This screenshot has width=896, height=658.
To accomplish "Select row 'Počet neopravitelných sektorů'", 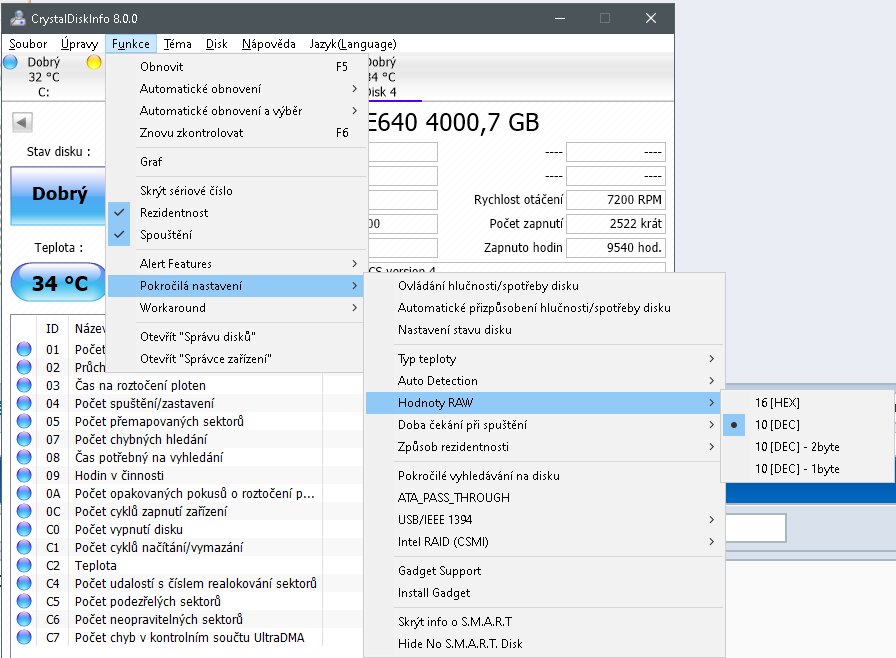I will tap(187, 620).
